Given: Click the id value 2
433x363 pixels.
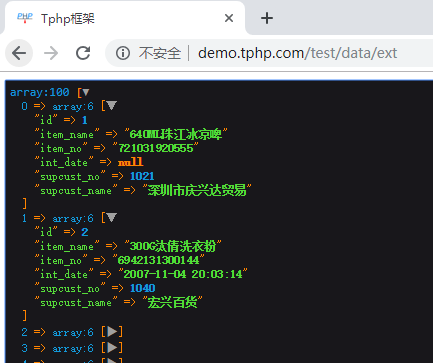Looking at the screenshot, I should pos(85,232).
